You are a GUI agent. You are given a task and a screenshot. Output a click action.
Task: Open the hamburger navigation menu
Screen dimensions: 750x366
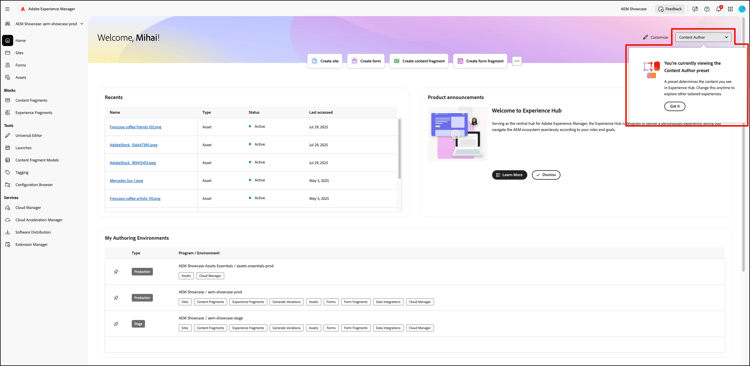[x=7, y=9]
